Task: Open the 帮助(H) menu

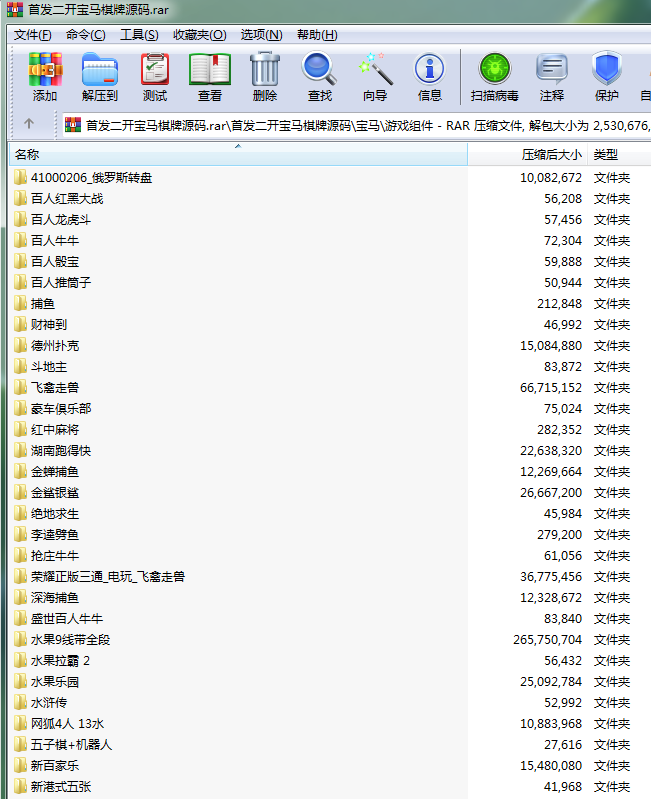Action: pyautogui.click(x=317, y=35)
